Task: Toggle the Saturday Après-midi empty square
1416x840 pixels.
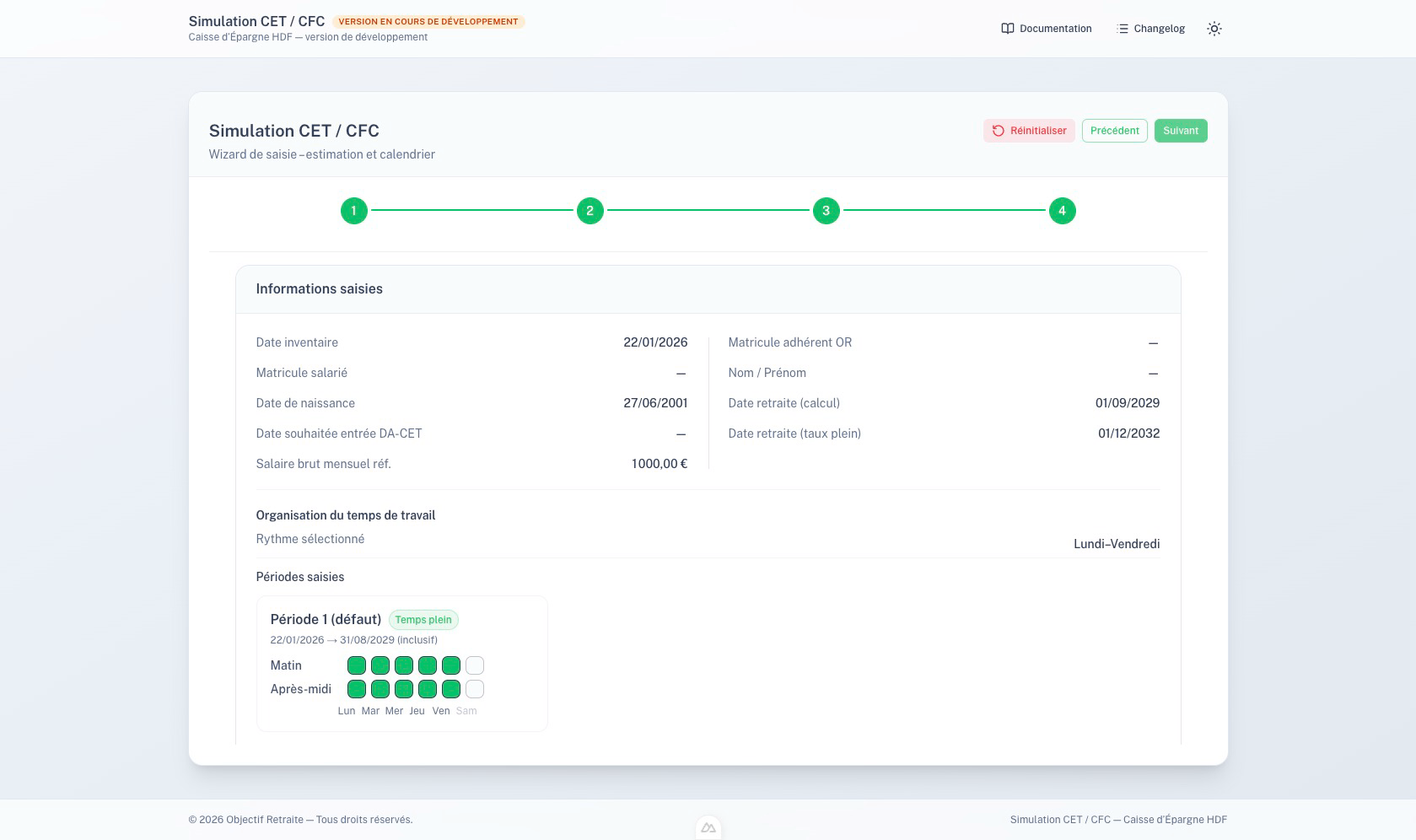Action: (x=475, y=689)
